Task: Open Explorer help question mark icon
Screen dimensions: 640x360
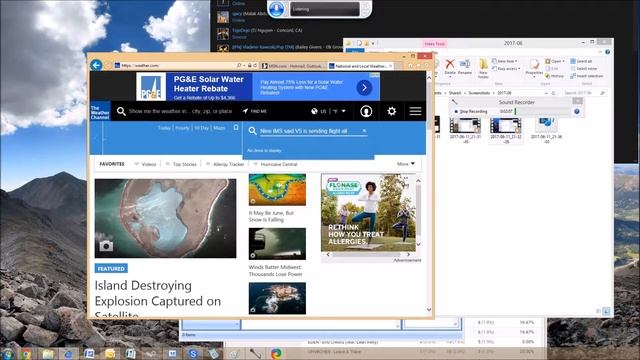Action: pos(607,52)
